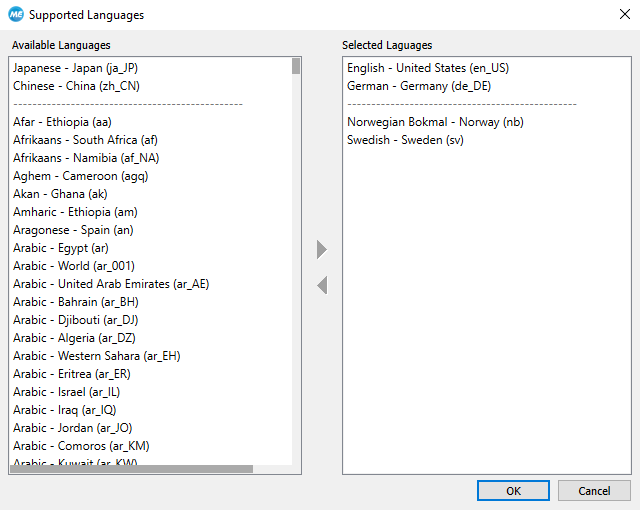
Task: Pick Amharic - Ethiopia (am) from list
Action: (73, 212)
